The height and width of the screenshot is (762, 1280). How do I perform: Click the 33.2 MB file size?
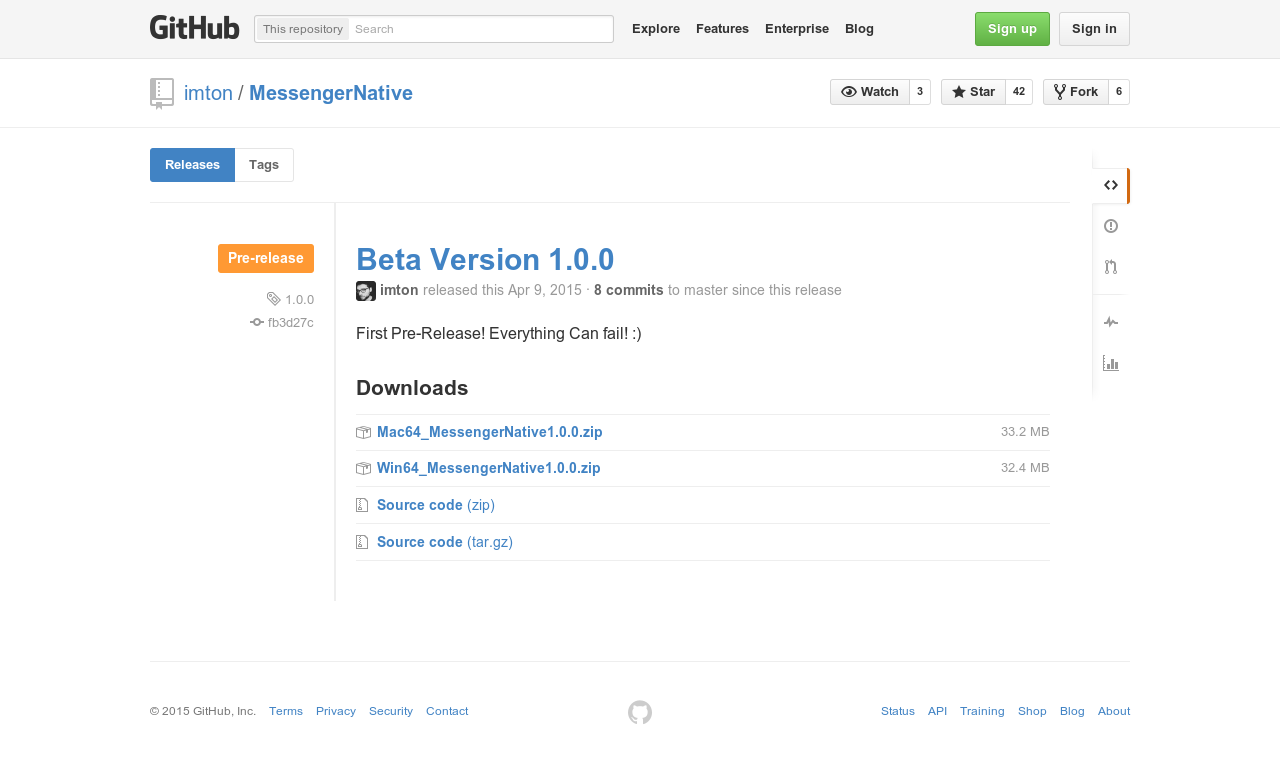(x=1025, y=432)
